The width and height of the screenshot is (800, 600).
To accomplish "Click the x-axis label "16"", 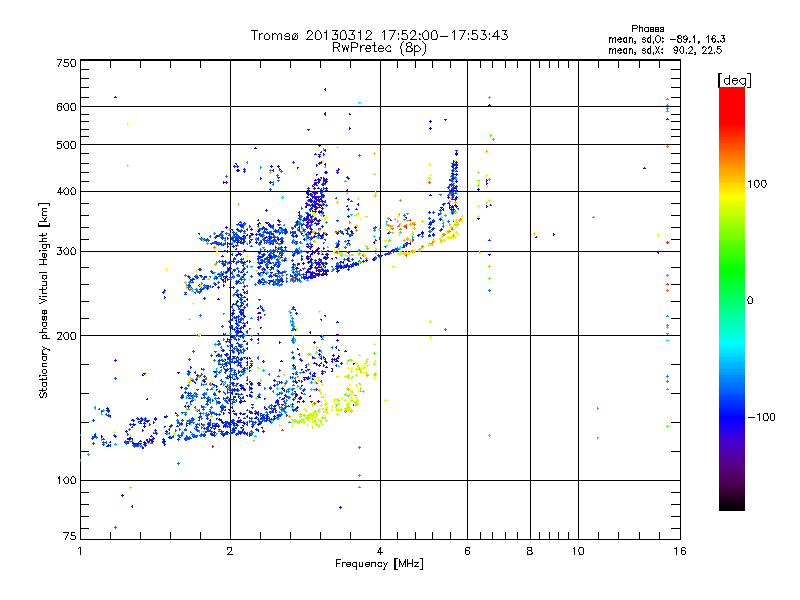I will (x=680, y=551).
